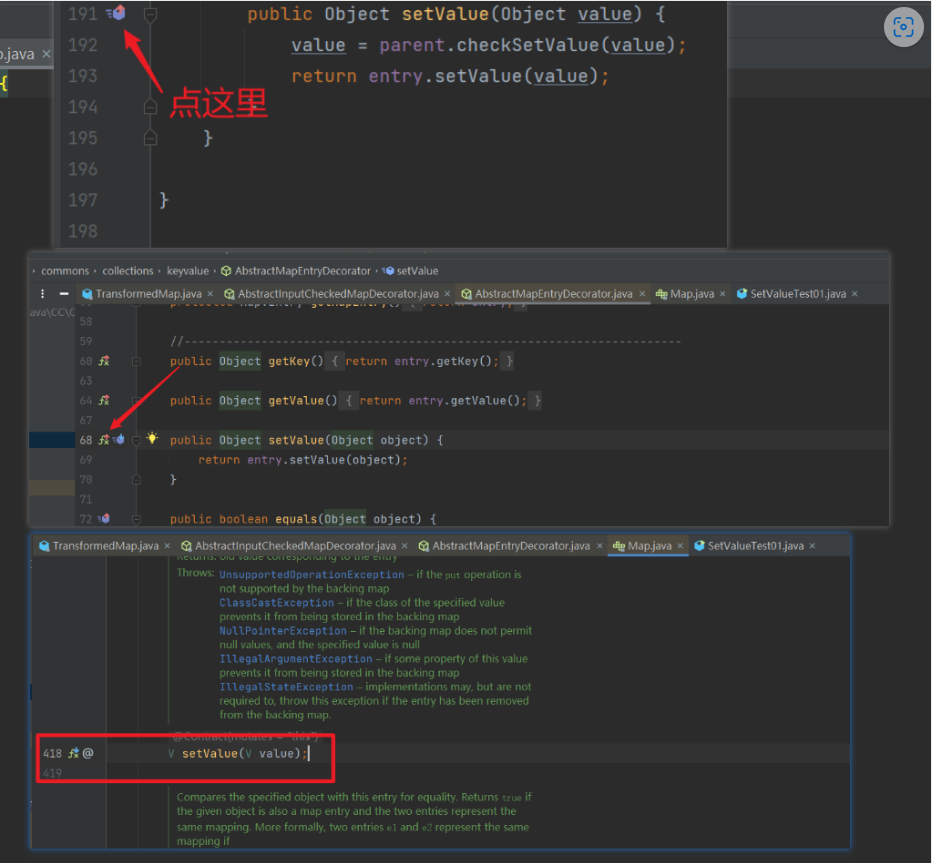Click line number 71 in the gutter
This screenshot has height=863, width=932.
[x=86, y=499]
